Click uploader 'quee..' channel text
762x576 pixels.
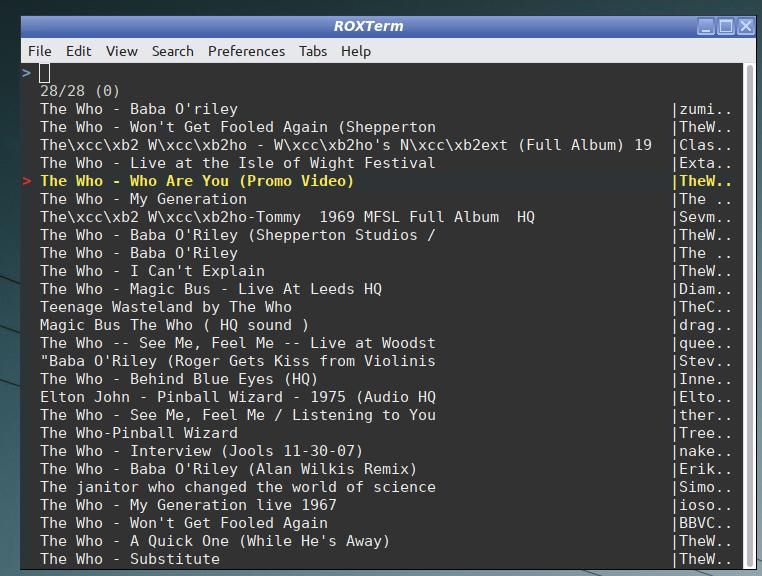pyautogui.click(x=705, y=343)
